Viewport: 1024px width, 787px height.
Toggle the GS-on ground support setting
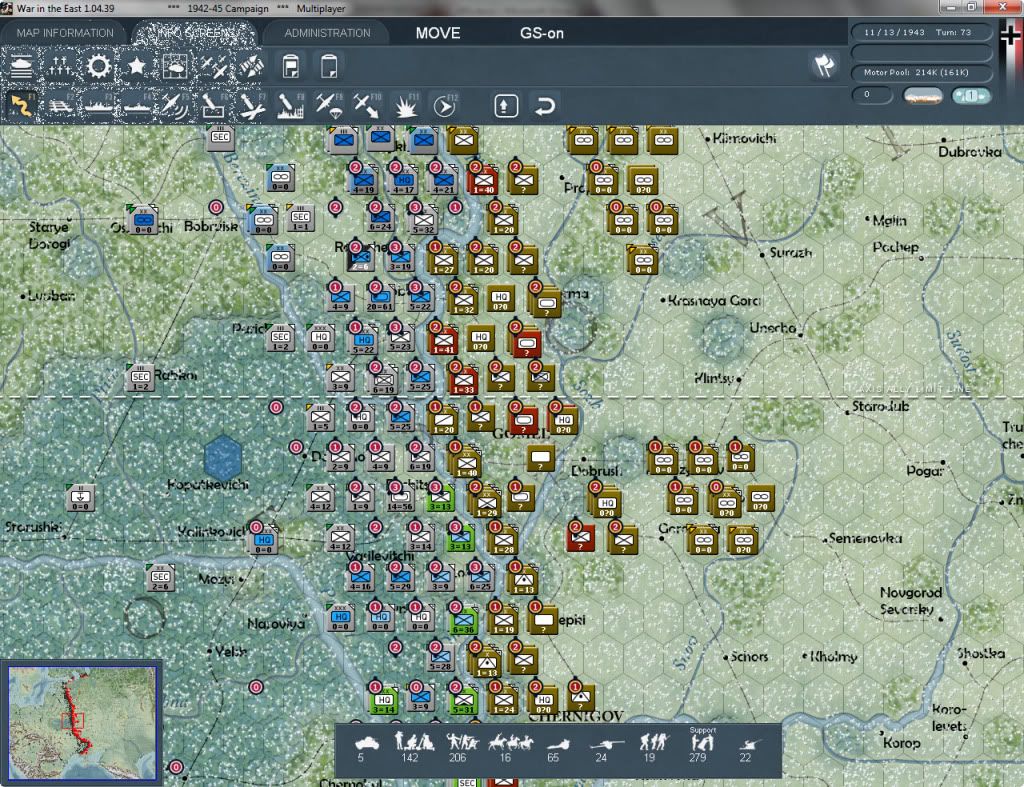point(541,33)
